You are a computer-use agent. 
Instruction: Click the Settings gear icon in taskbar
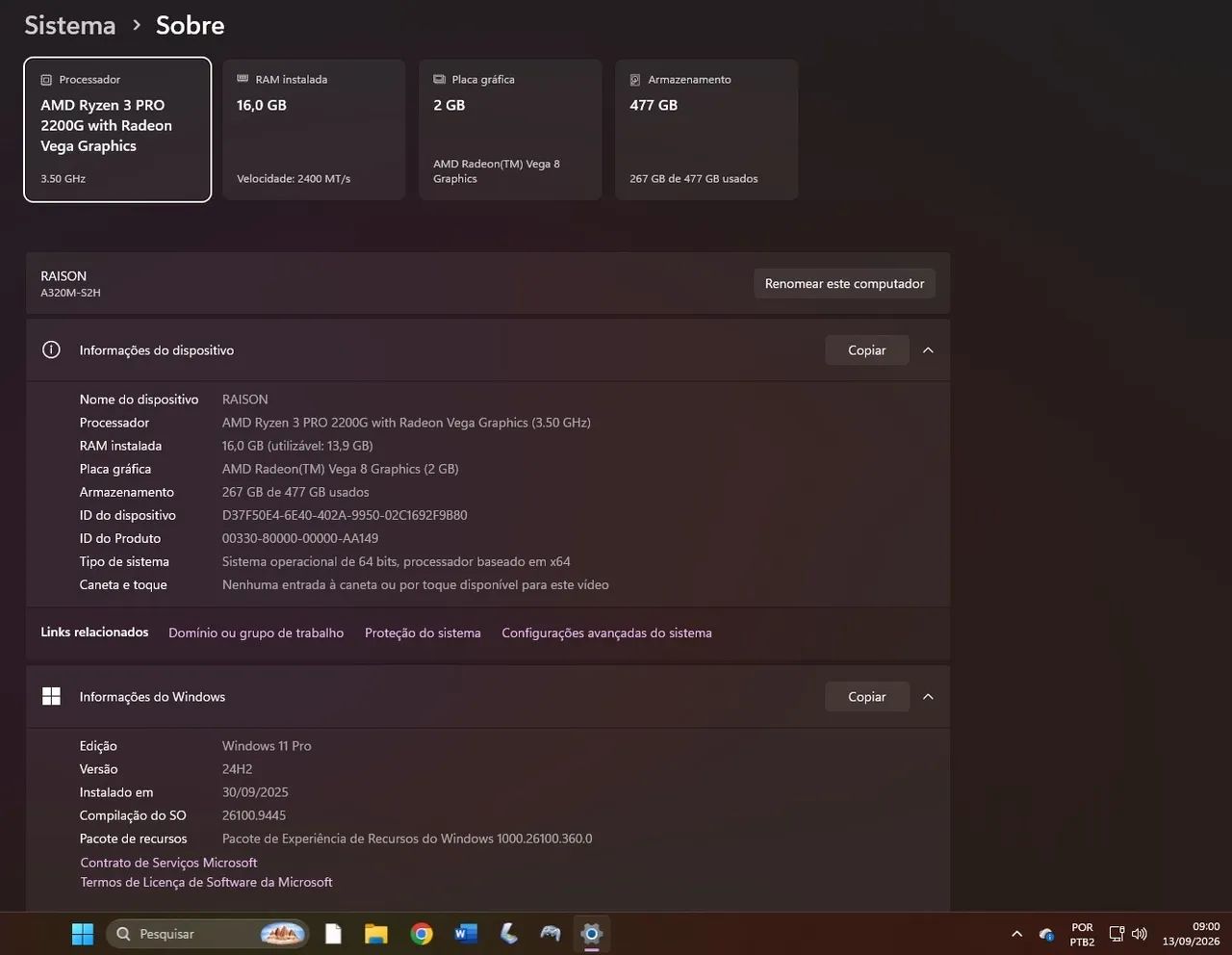pos(591,934)
